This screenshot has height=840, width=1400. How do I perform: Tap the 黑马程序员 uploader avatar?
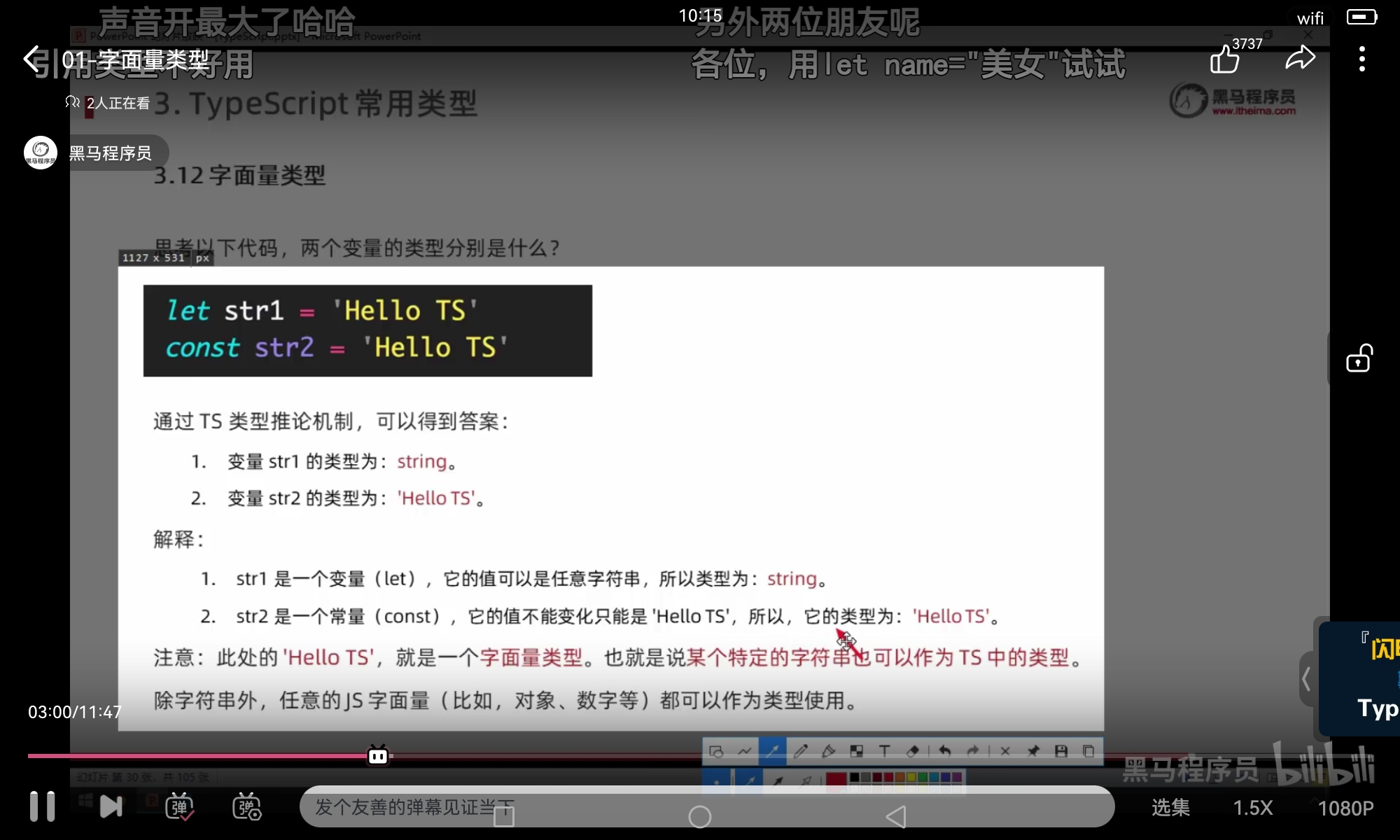(x=41, y=153)
